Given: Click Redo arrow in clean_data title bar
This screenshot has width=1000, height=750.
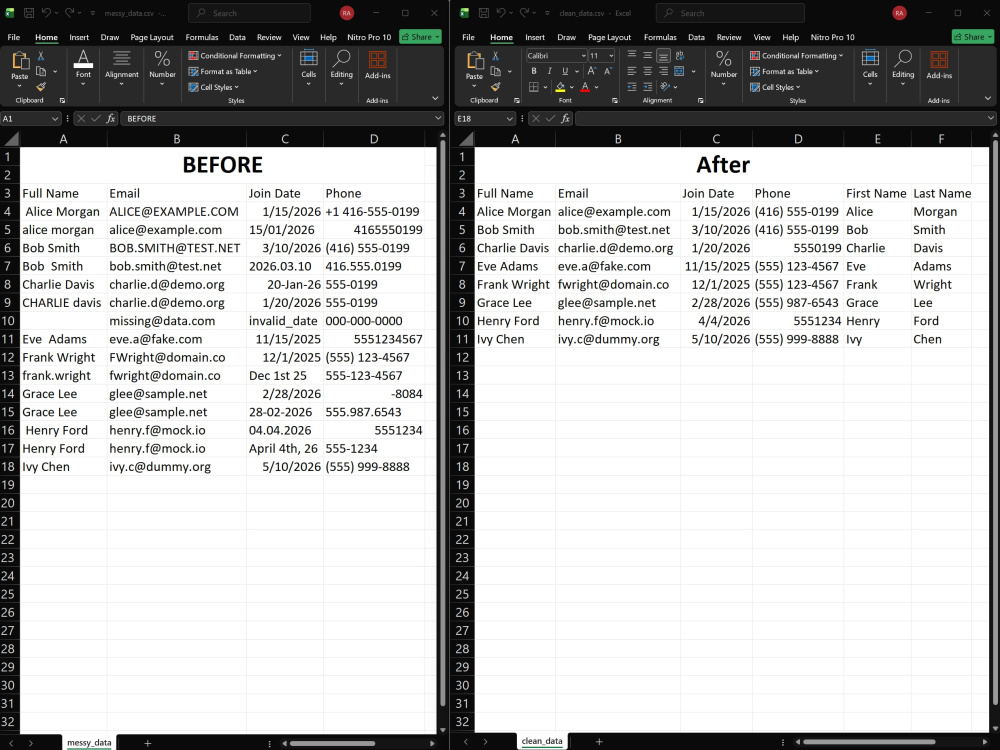Looking at the screenshot, I should click(x=524, y=13).
